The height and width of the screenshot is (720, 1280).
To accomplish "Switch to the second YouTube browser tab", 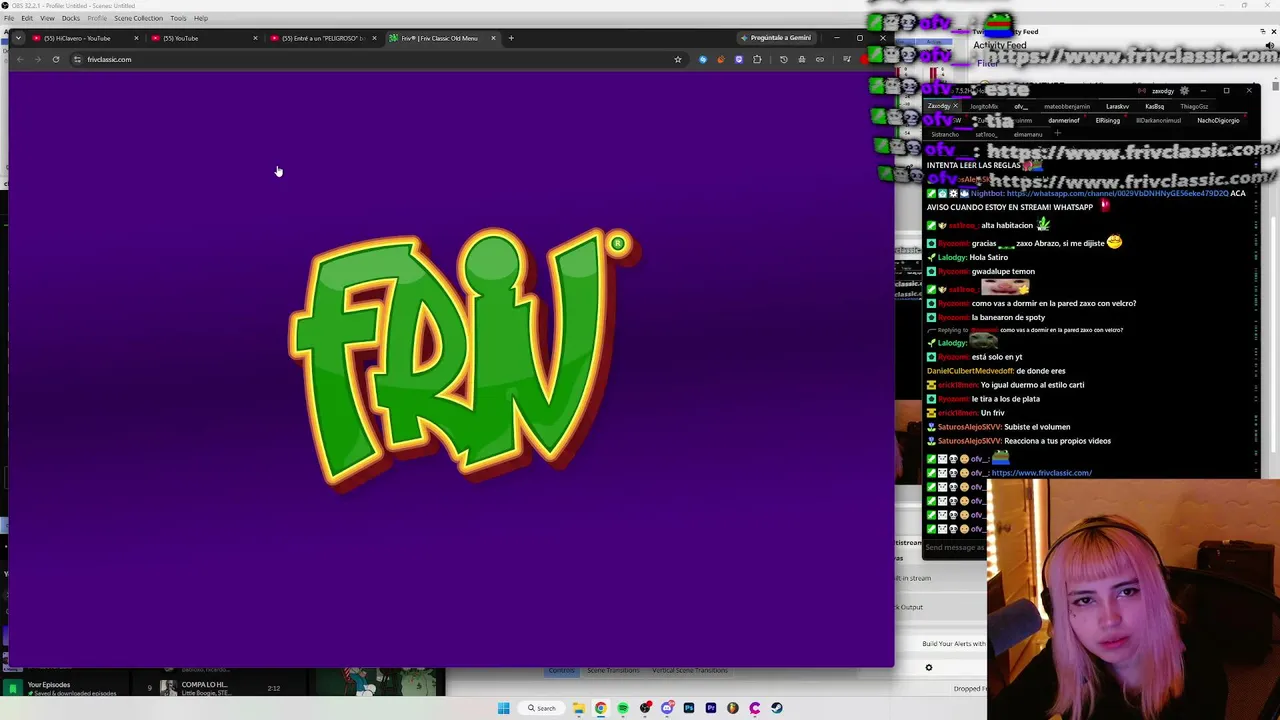I will (204, 38).
